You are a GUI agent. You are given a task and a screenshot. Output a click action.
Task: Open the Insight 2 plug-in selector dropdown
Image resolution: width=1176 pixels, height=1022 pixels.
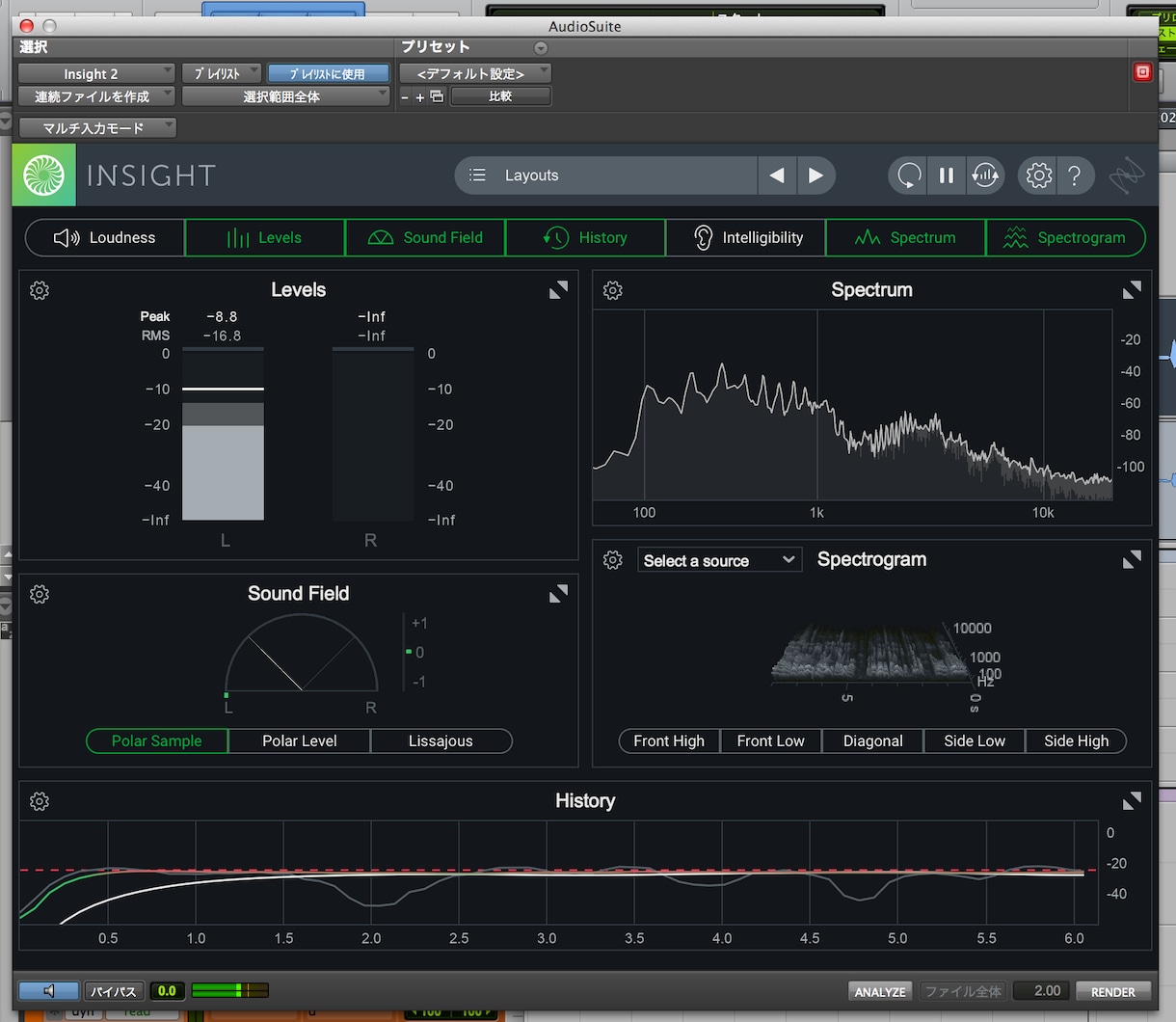pyautogui.click(x=96, y=73)
